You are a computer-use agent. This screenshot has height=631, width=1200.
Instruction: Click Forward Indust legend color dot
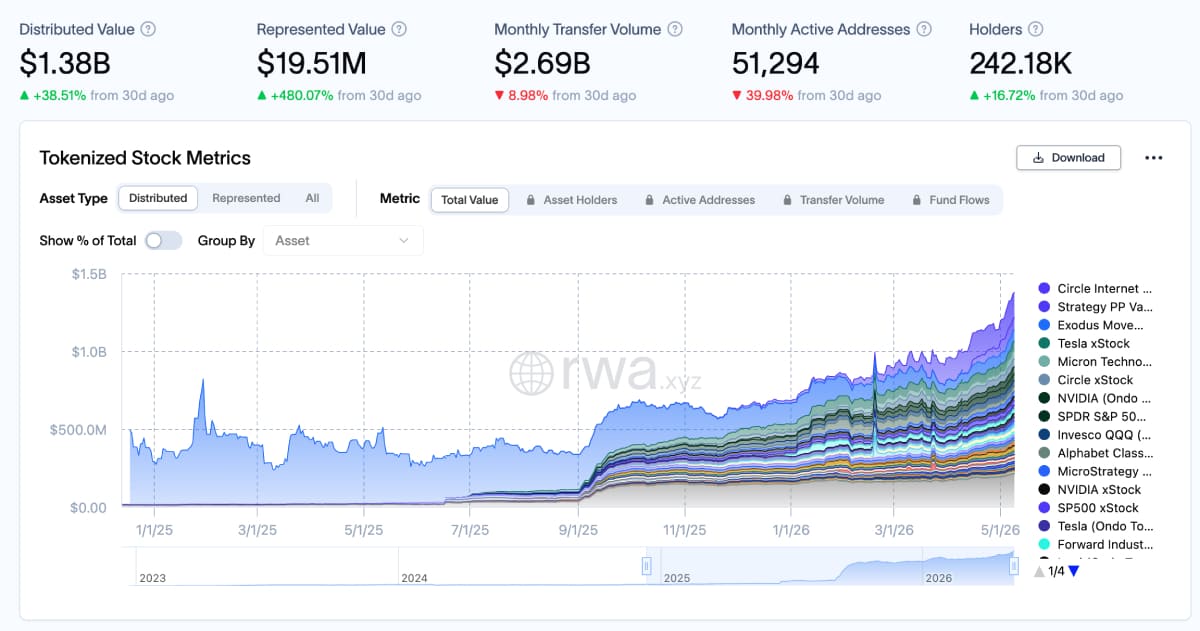click(x=1044, y=544)
